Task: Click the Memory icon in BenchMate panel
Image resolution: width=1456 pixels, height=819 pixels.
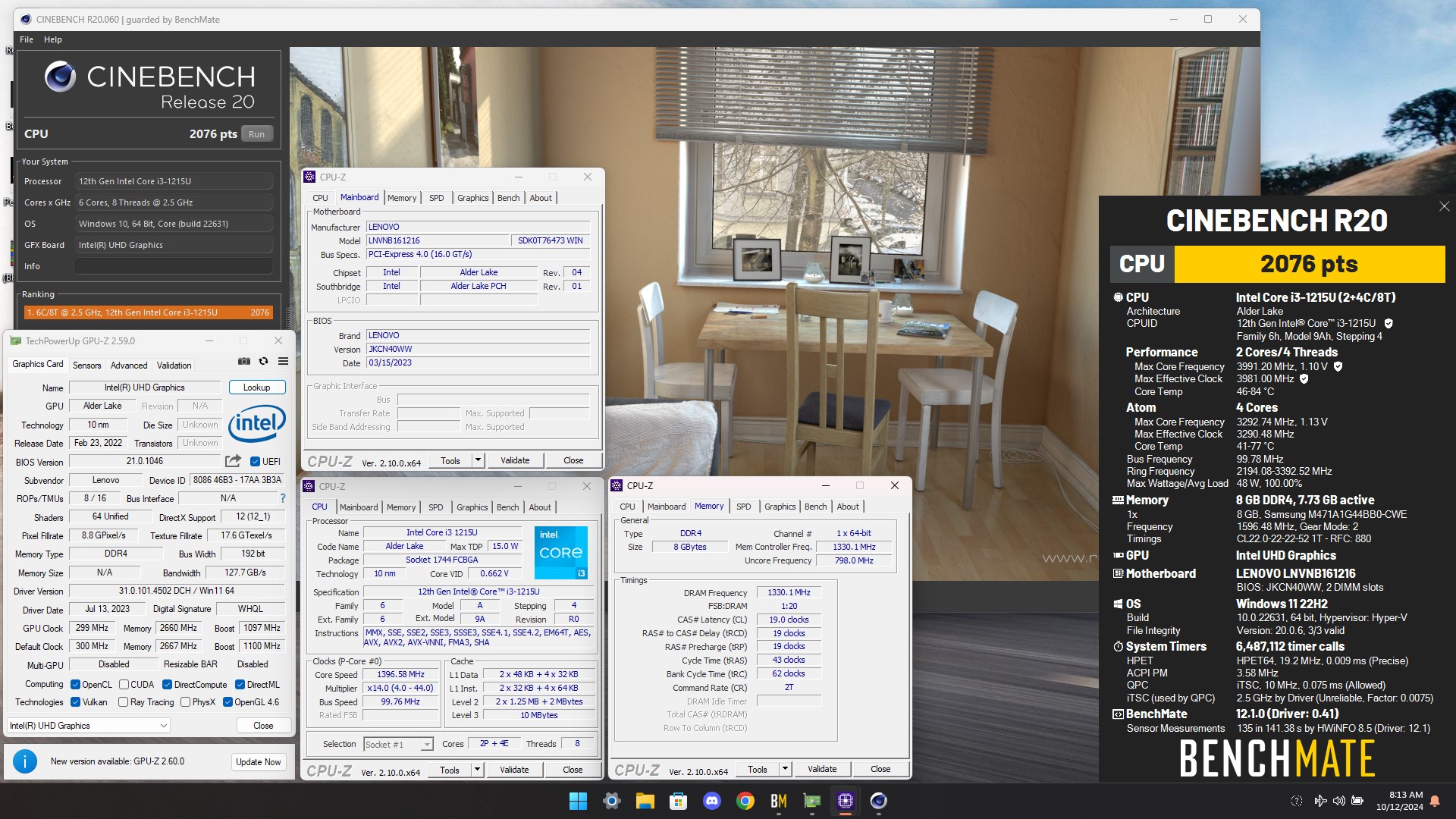Action: tap(1118, 500)
